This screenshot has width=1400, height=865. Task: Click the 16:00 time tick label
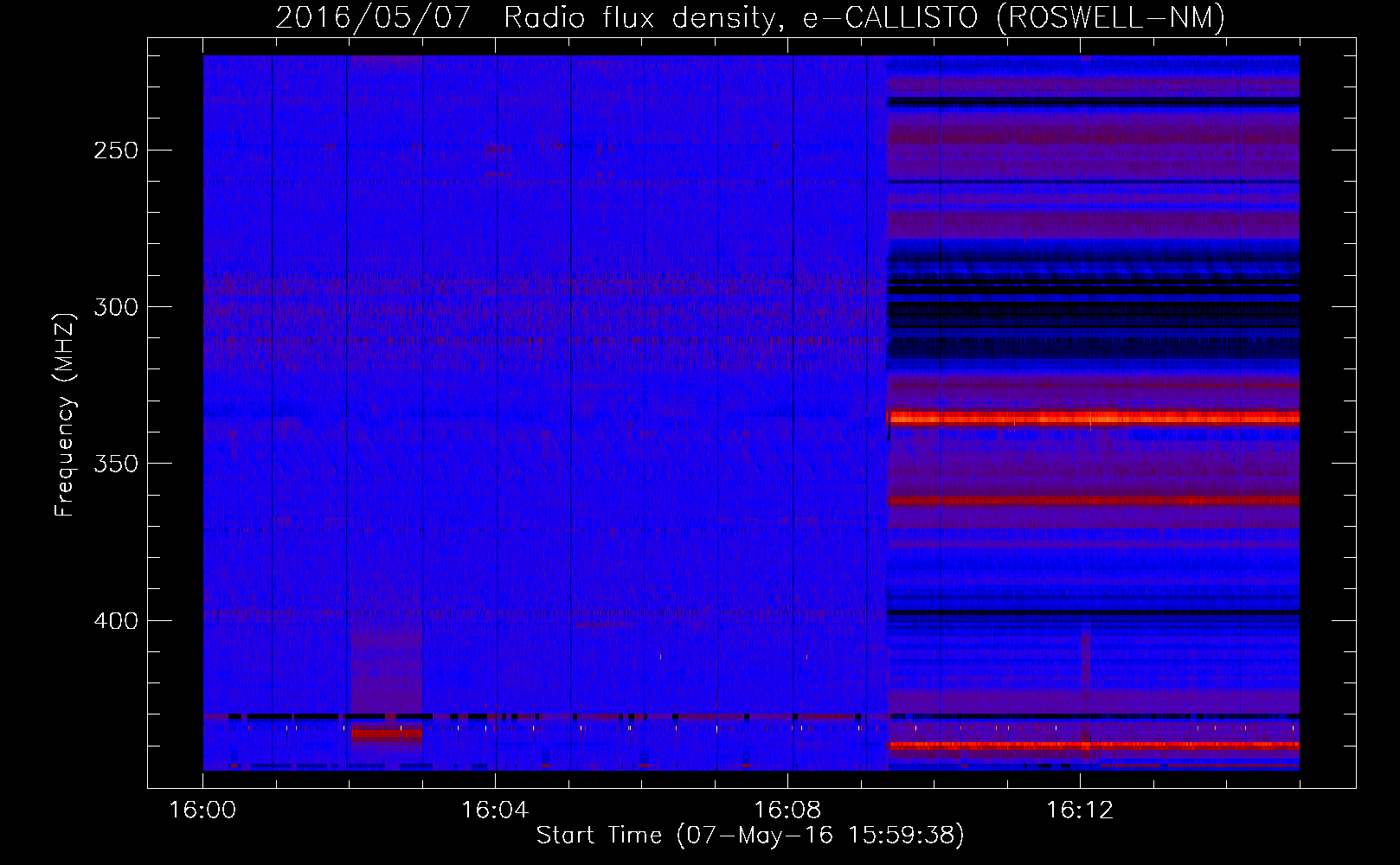click(x=202, y=811)
